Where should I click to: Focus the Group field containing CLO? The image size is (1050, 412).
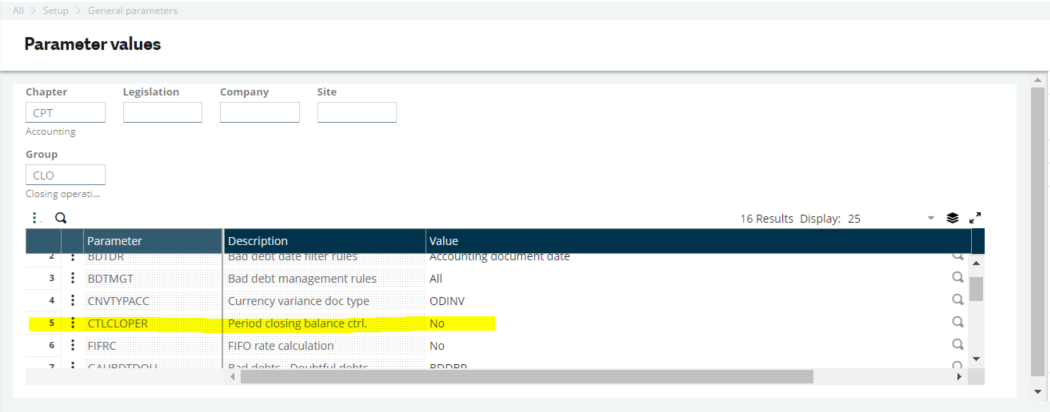coord(65,175)
